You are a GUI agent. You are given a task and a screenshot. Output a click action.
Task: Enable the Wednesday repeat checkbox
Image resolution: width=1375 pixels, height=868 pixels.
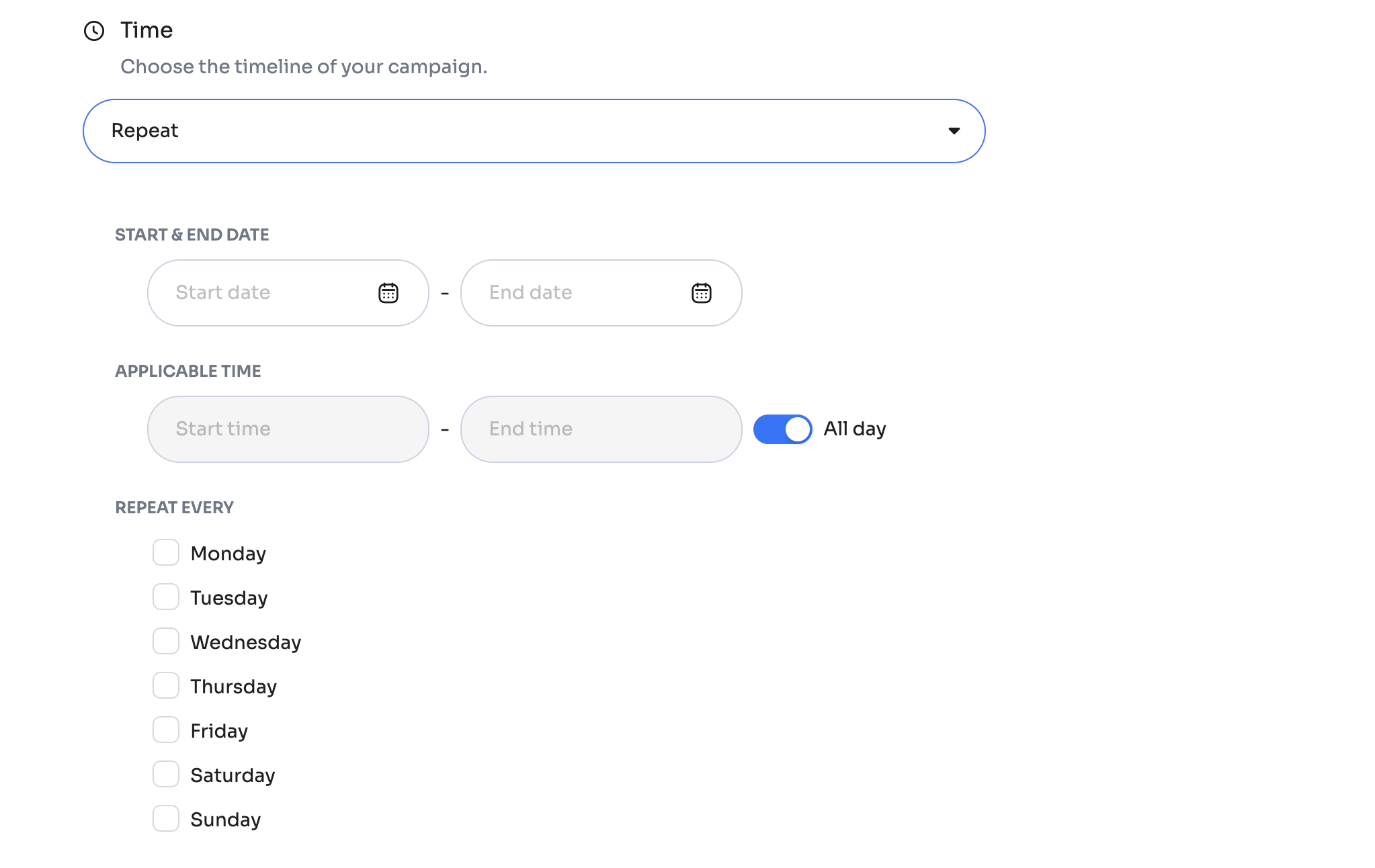tap(166, 642)
